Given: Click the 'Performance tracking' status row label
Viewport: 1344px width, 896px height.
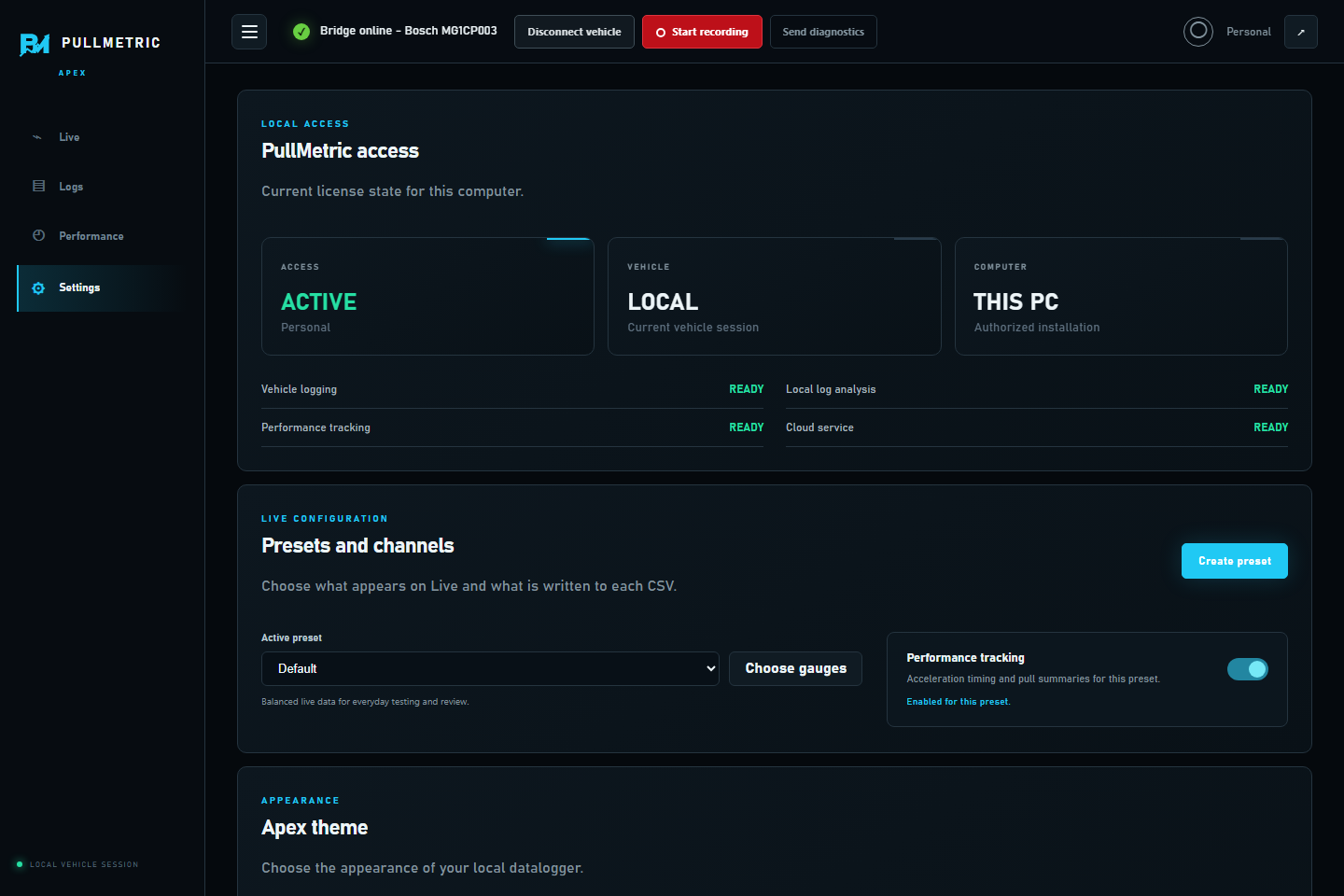Looking at the screenshot, I should click(x=315, y=427).
